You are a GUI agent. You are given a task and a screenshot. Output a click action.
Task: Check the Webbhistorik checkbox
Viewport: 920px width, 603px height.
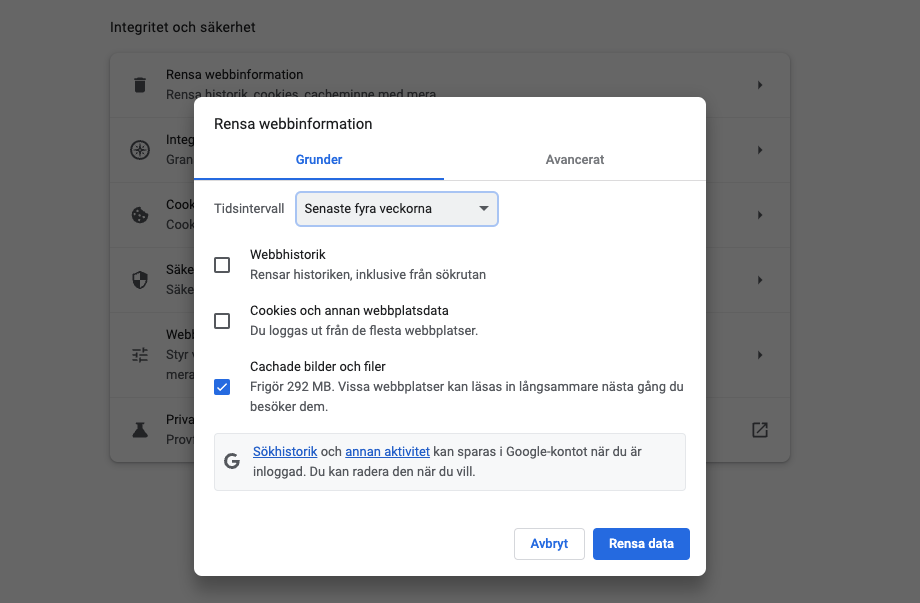[222, 265]
